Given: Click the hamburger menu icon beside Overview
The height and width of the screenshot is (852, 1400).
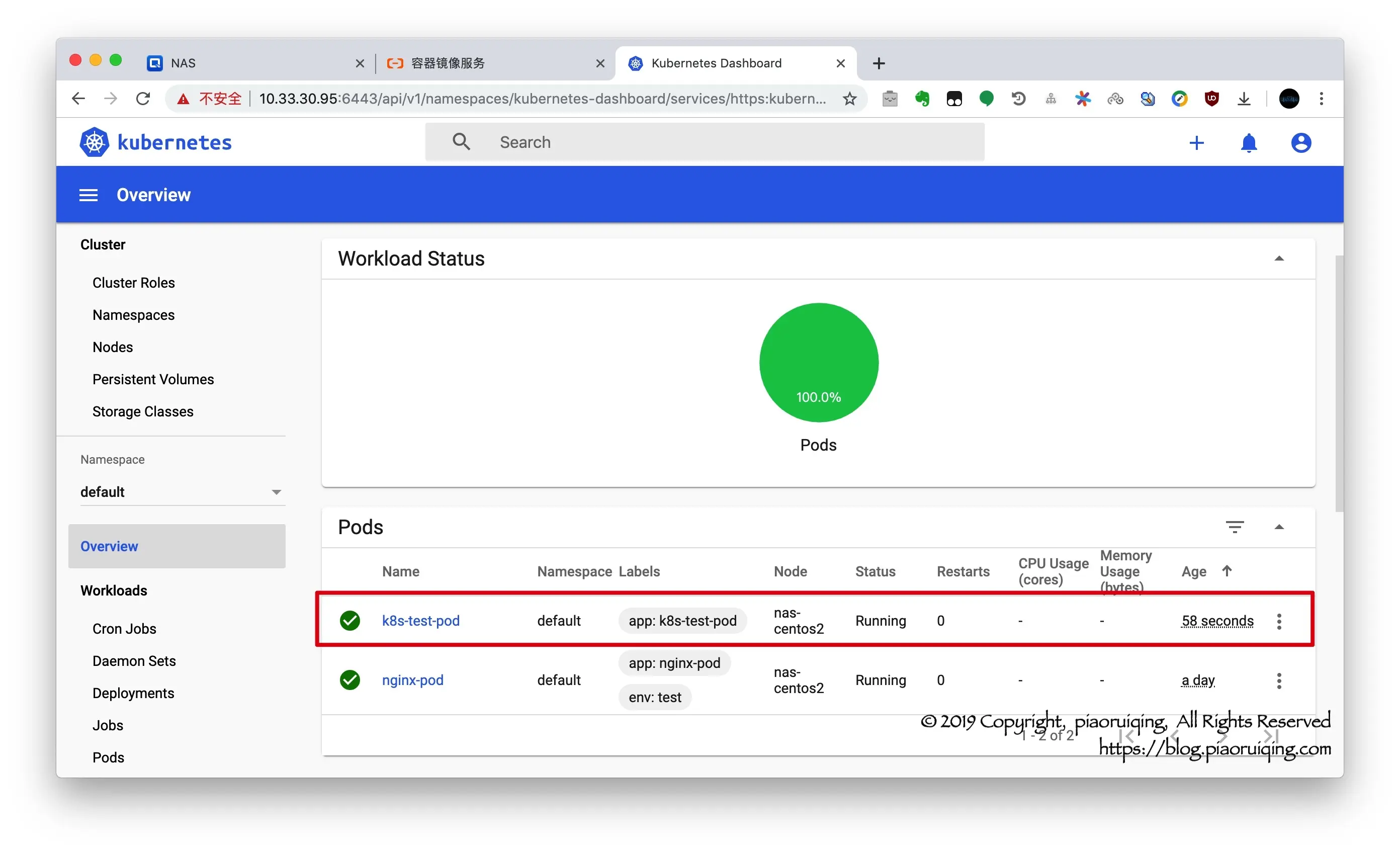Looking at the screenshot, I should point(88,195).
